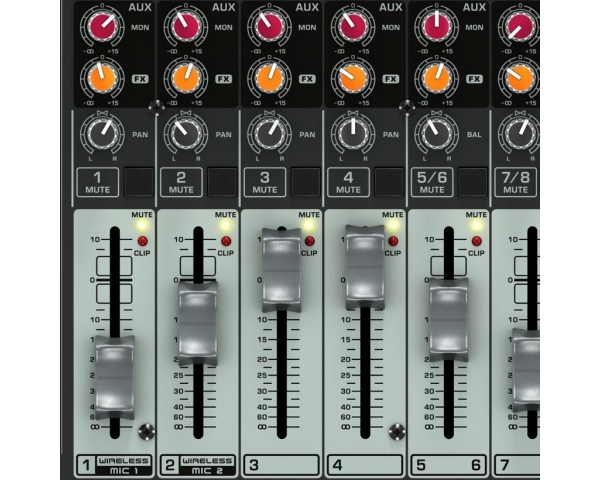
Task: Click the channel 5/6 BAL knob
Action: (437, 134)
